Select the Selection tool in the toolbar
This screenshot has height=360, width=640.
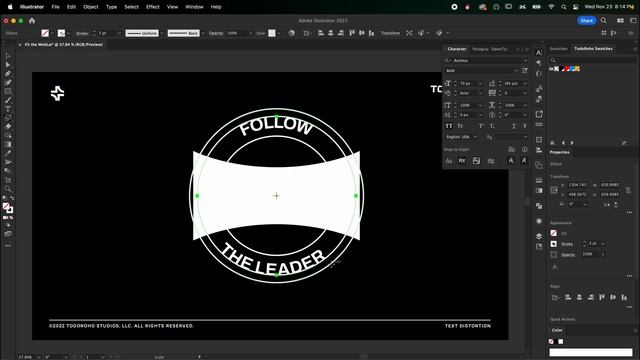pyautogui.click(x=8, y=56)
